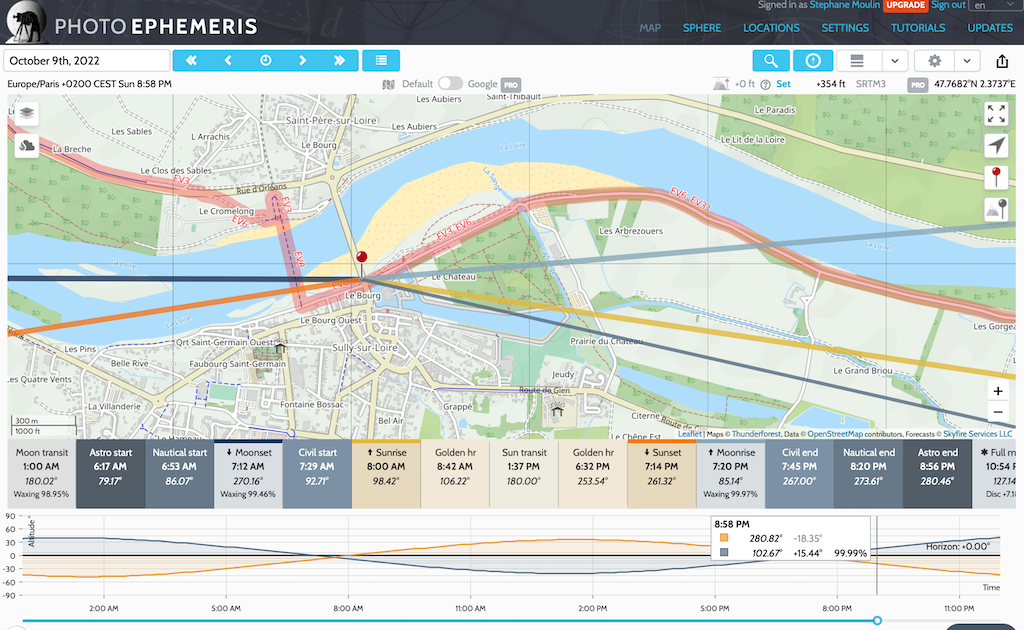The width and height of the screenshot is (1024, 630).
Task: Open Stephane Moulin account link
Action: tap(844, 5)
